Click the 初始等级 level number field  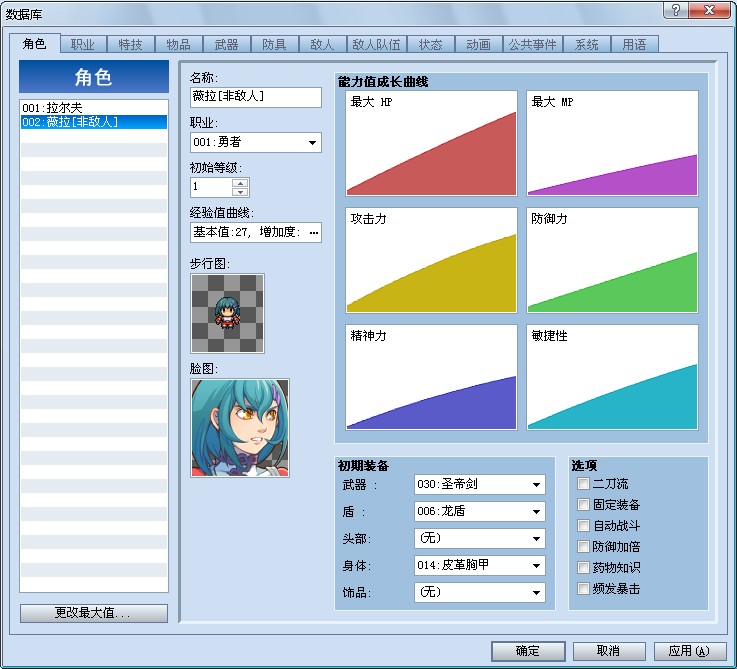[211, 187]
